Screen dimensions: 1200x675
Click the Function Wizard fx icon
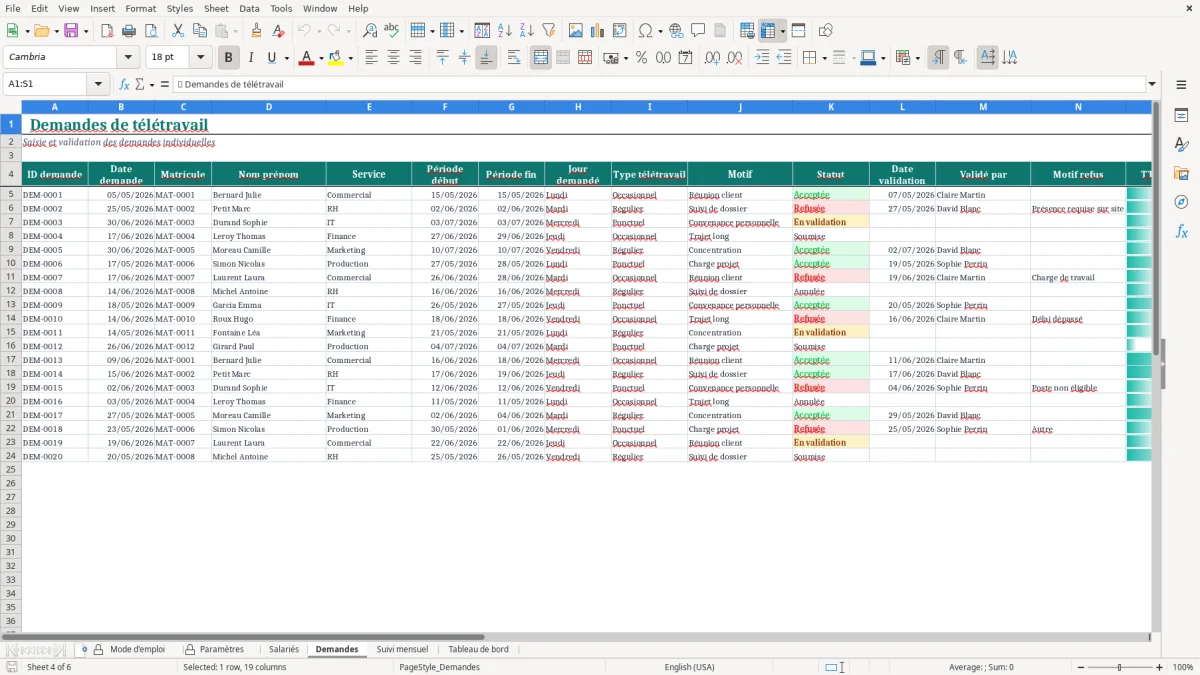coord(124,84)
